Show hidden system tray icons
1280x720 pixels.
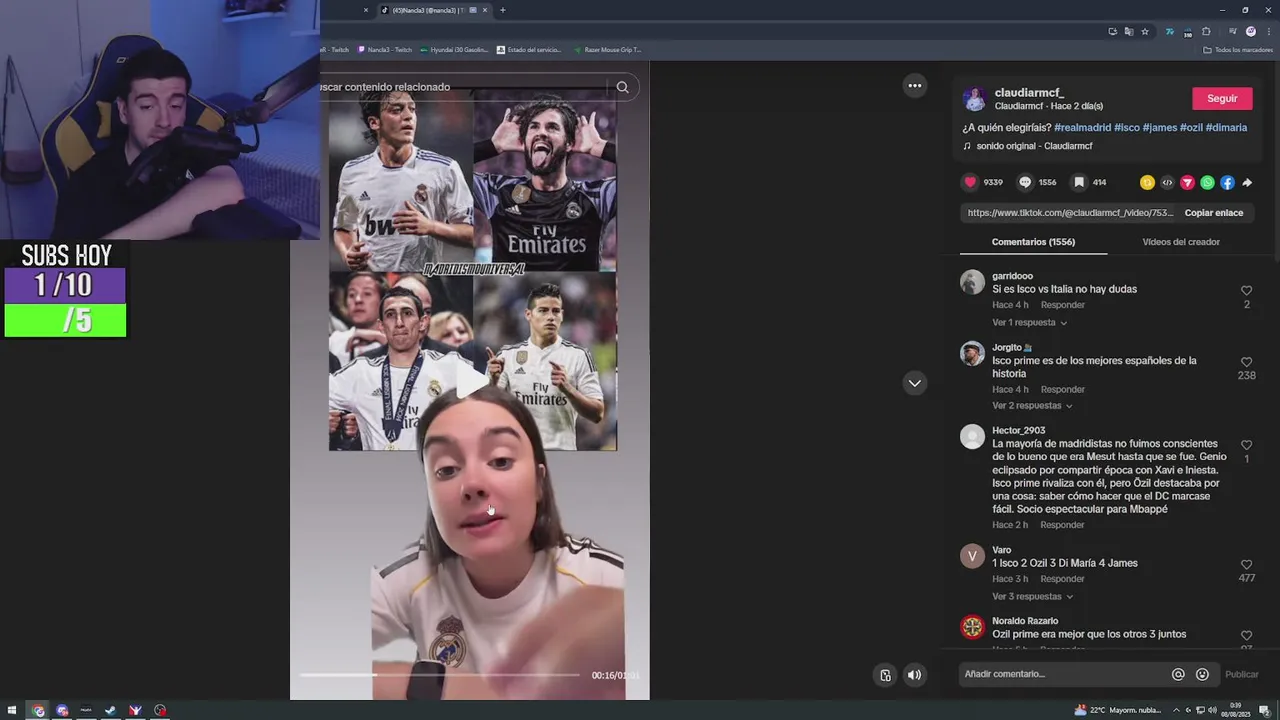(1176, 710)
